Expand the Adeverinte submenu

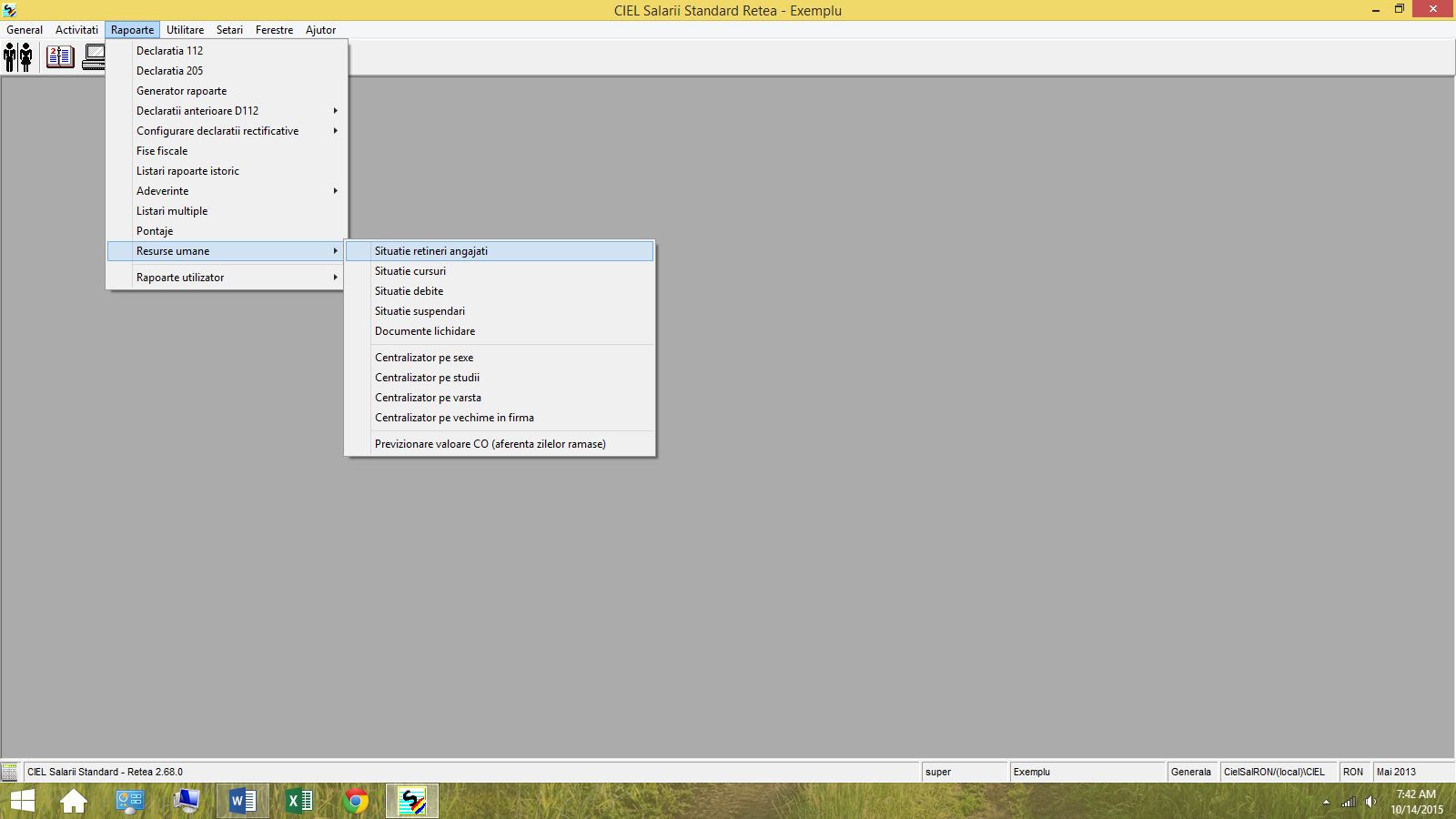(226, 191)
